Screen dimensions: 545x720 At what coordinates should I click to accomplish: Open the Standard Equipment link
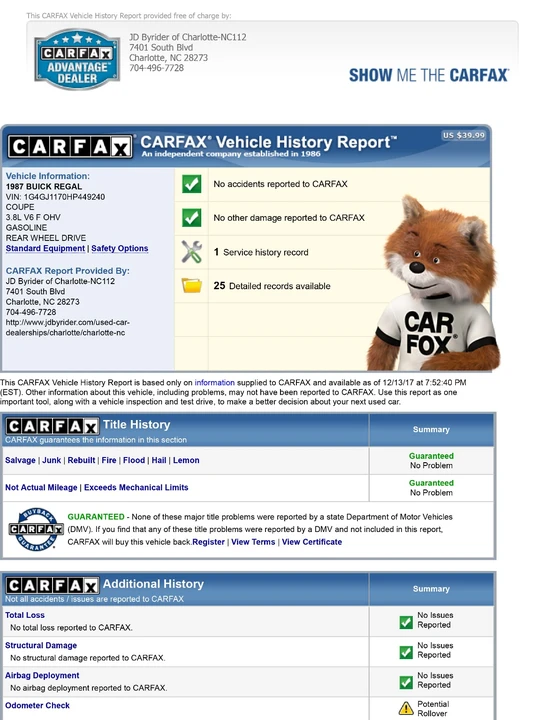tap(45, 248)
